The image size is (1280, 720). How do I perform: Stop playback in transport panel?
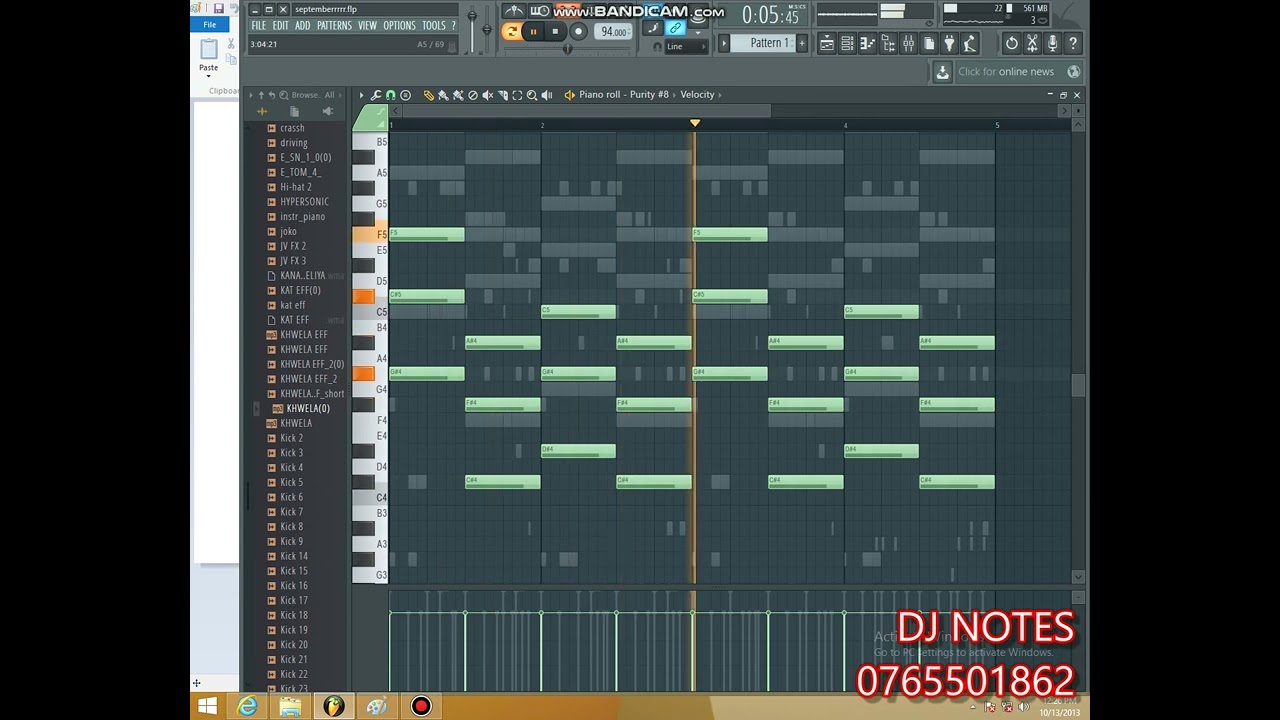pyautogui.click(x=555, y=32)
